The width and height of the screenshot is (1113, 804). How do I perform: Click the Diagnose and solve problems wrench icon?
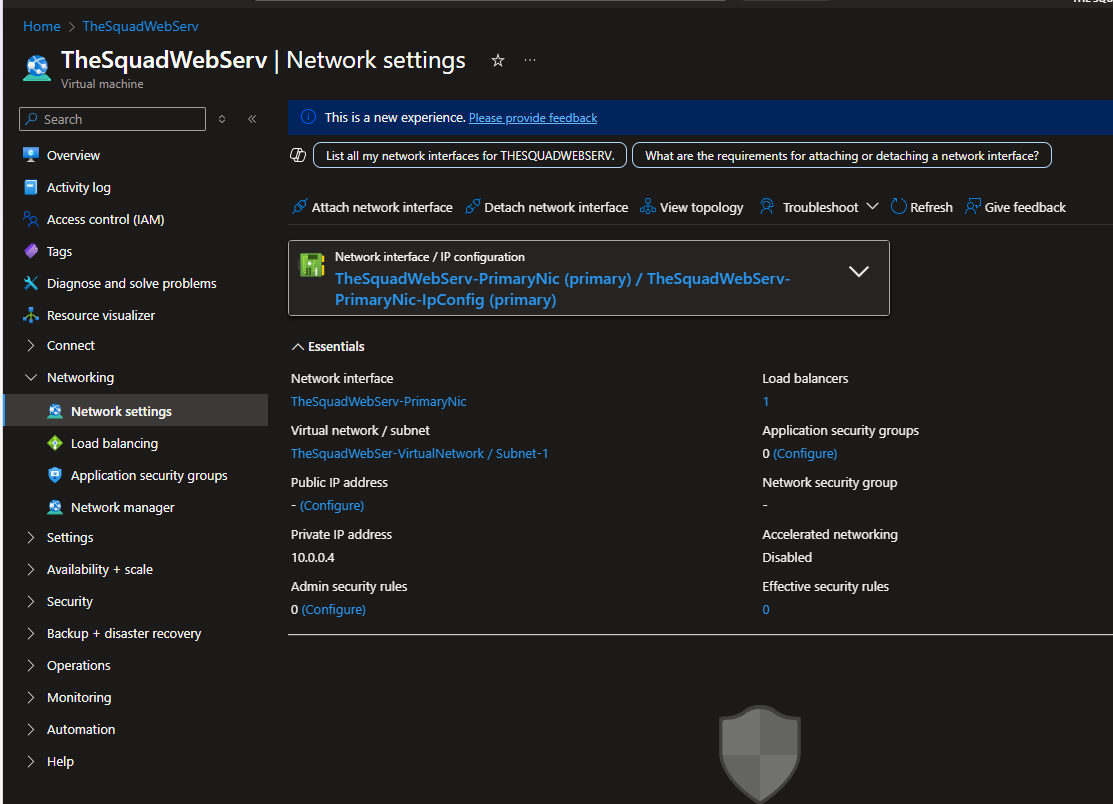tap(31, 283)
